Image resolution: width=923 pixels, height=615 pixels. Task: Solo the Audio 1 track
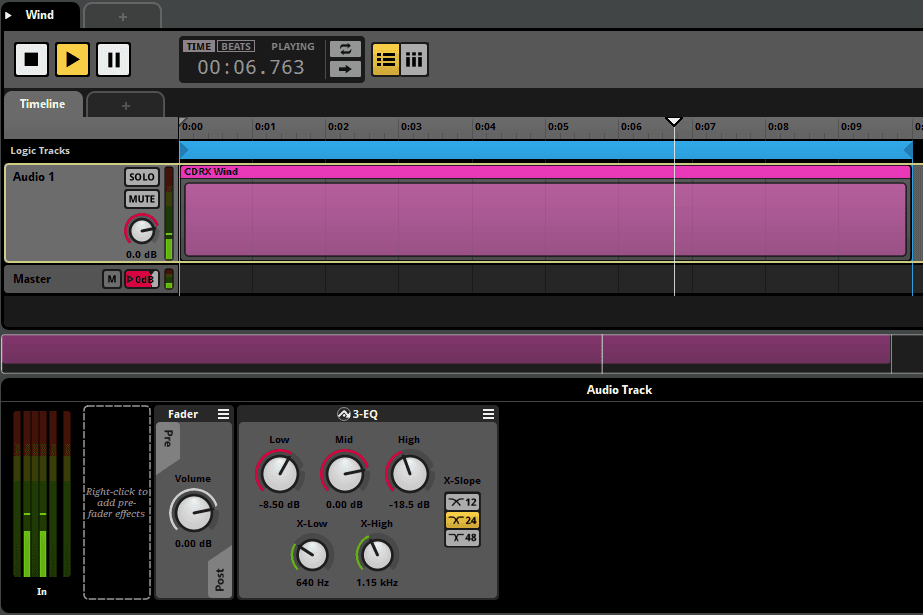[x=142, y=177]
